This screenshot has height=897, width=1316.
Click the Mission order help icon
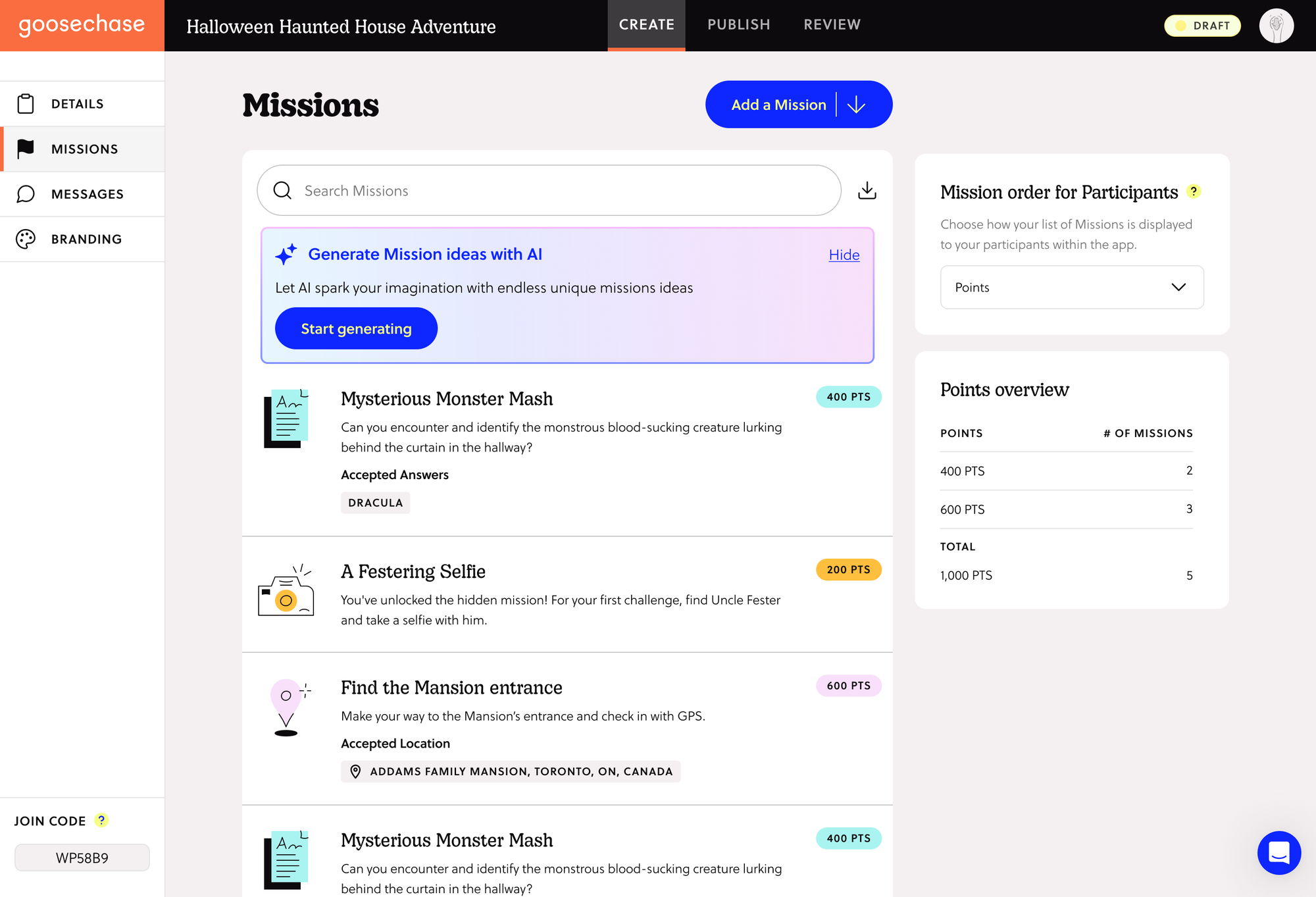(1194, 192)
